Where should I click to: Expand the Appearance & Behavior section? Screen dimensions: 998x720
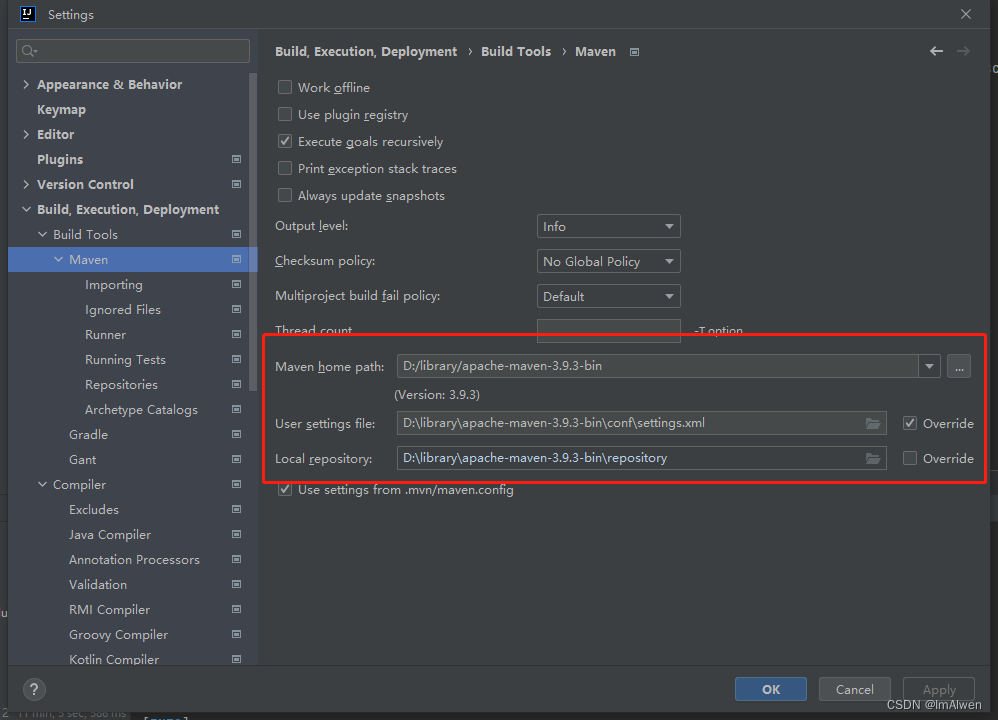25,84
